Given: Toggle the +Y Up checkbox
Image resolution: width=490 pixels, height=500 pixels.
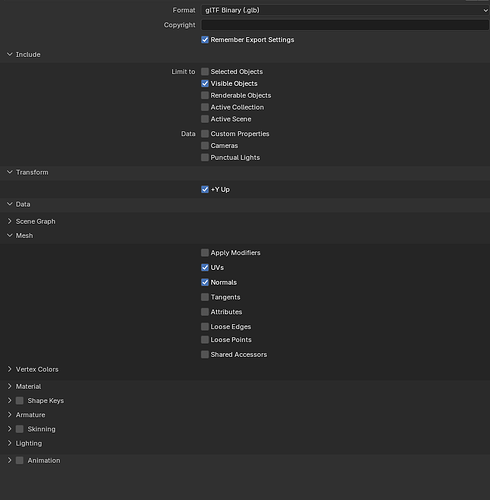Looking at the screenshot, I should coord(205,189).
